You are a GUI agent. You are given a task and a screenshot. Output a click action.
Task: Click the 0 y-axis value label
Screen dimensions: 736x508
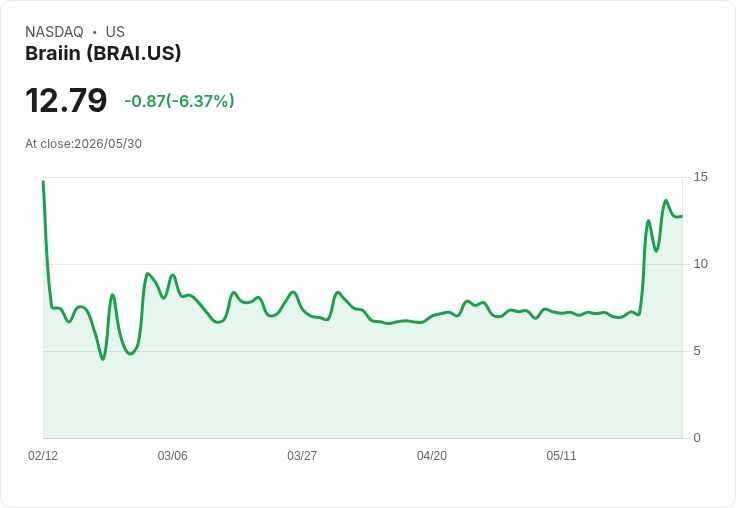pyautogui.click(x=697, y=438)
